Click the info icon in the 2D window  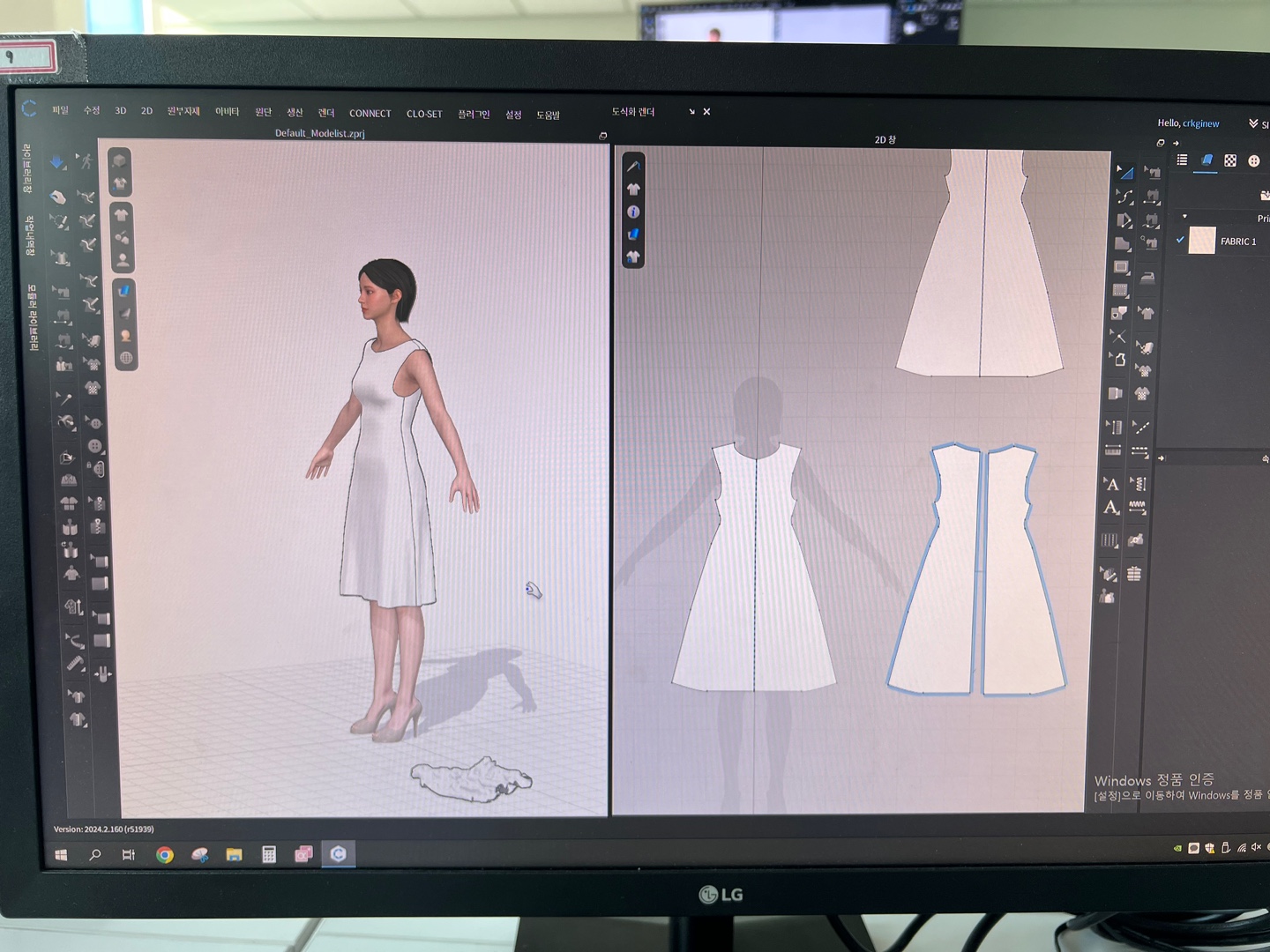coord(633,212)
